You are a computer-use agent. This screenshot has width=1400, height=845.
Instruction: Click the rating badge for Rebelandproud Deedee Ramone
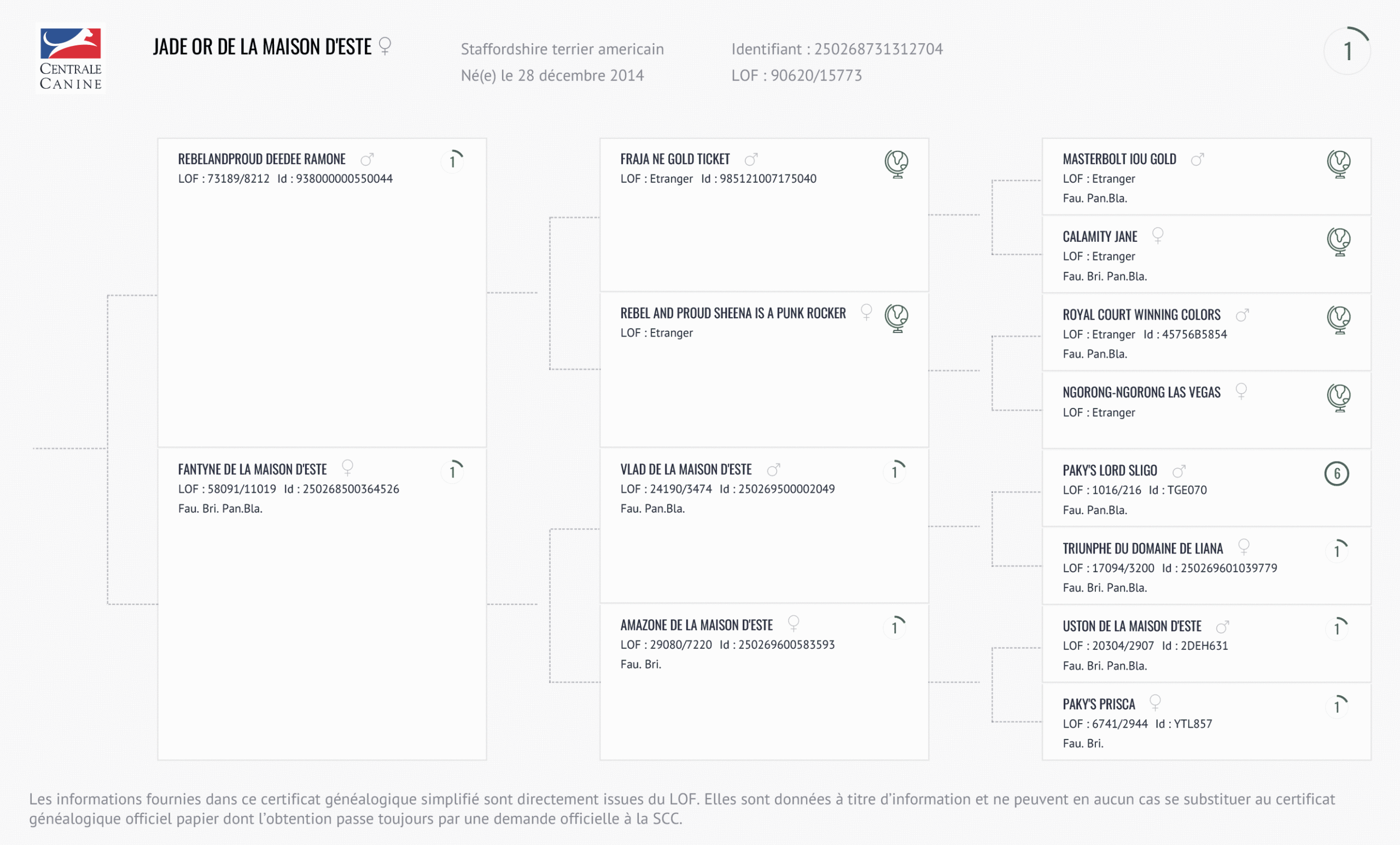pyautogui.click(x=453, y=161)
